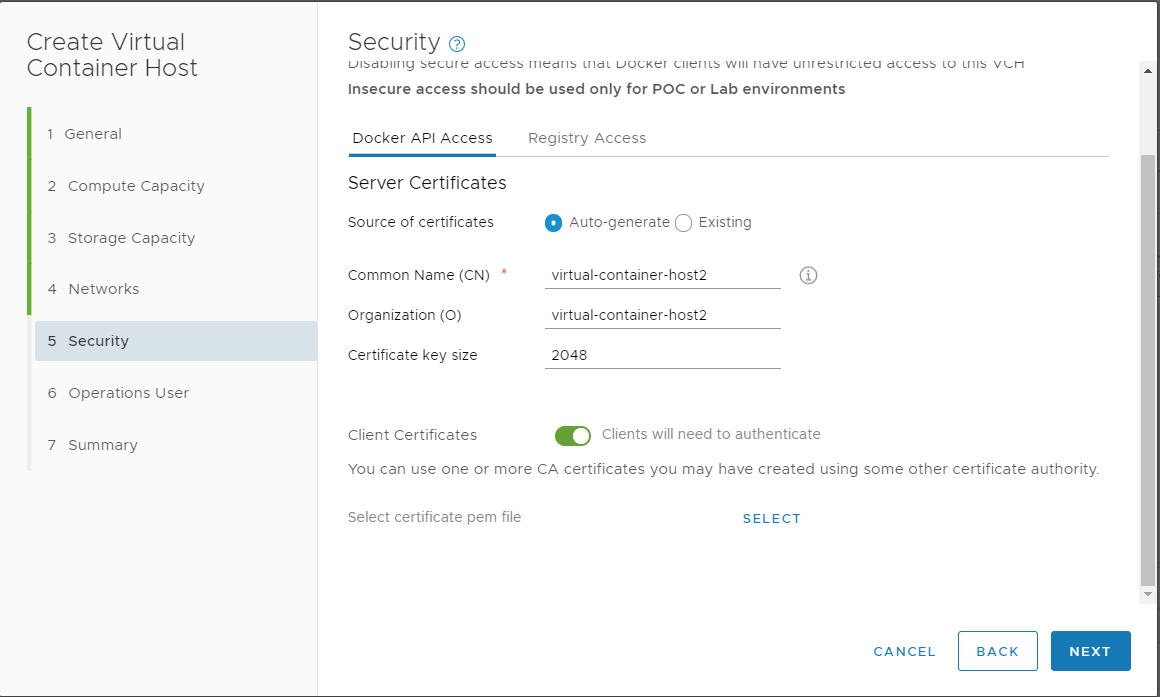Viewport: 1160px width, 697px height.
Task: Open Storage Capacity step
Action: 132,238
